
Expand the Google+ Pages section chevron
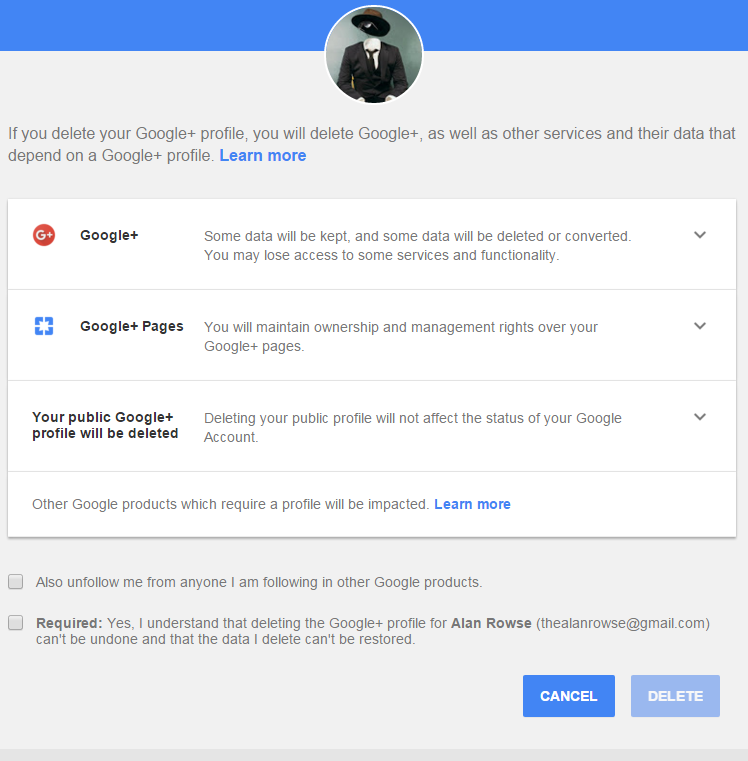pos(699,326)
